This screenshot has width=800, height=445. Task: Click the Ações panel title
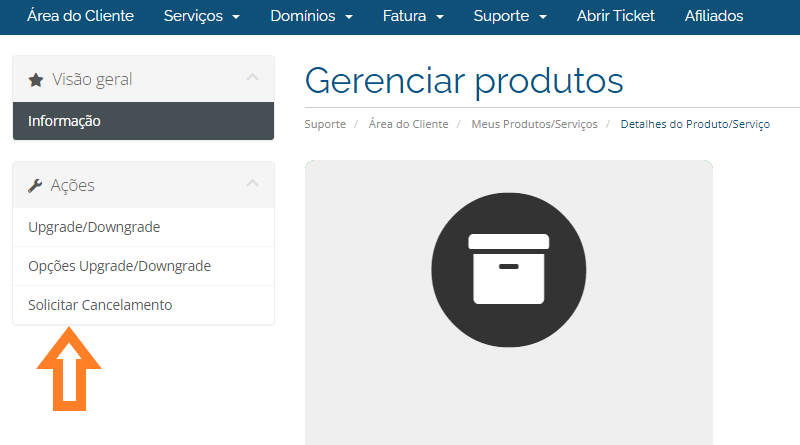coord(72,185)
